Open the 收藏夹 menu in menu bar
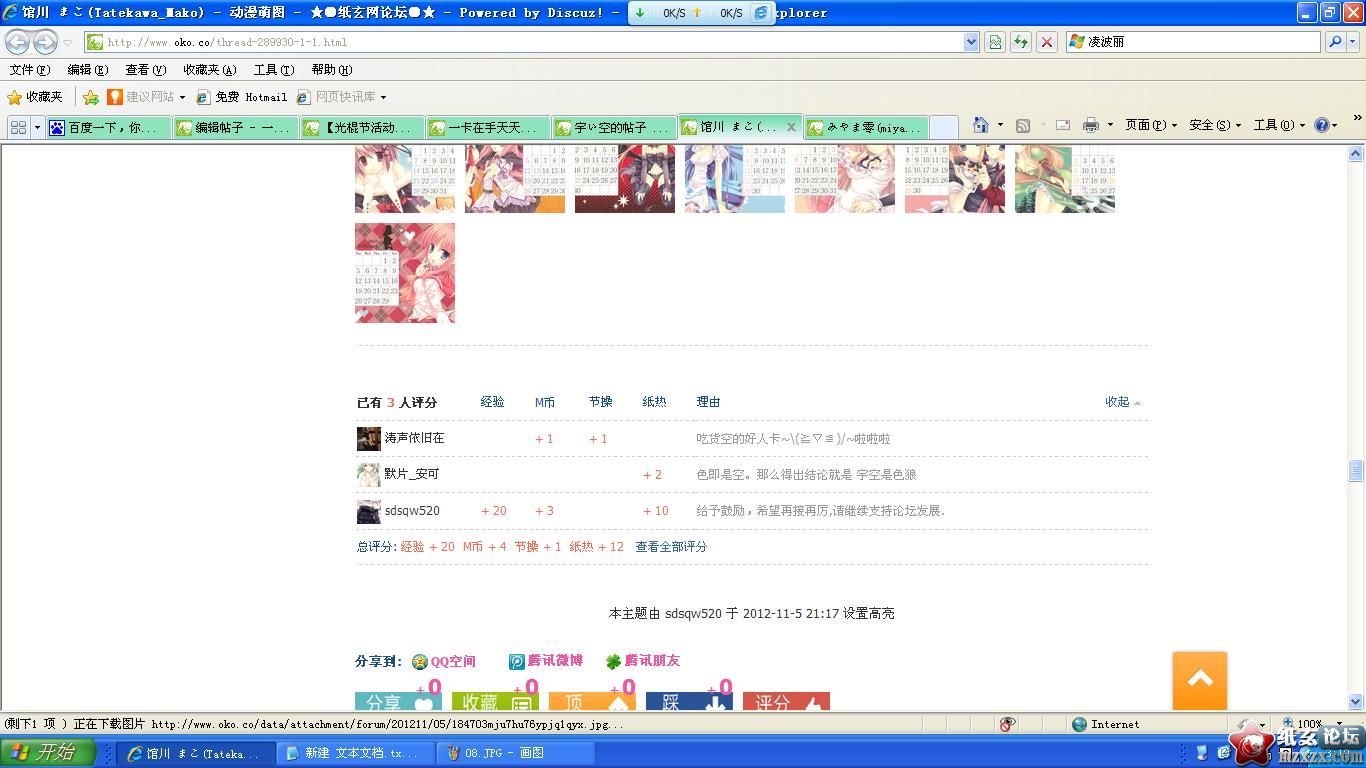This screenshot has width=1366, height=768. (209, 70)
